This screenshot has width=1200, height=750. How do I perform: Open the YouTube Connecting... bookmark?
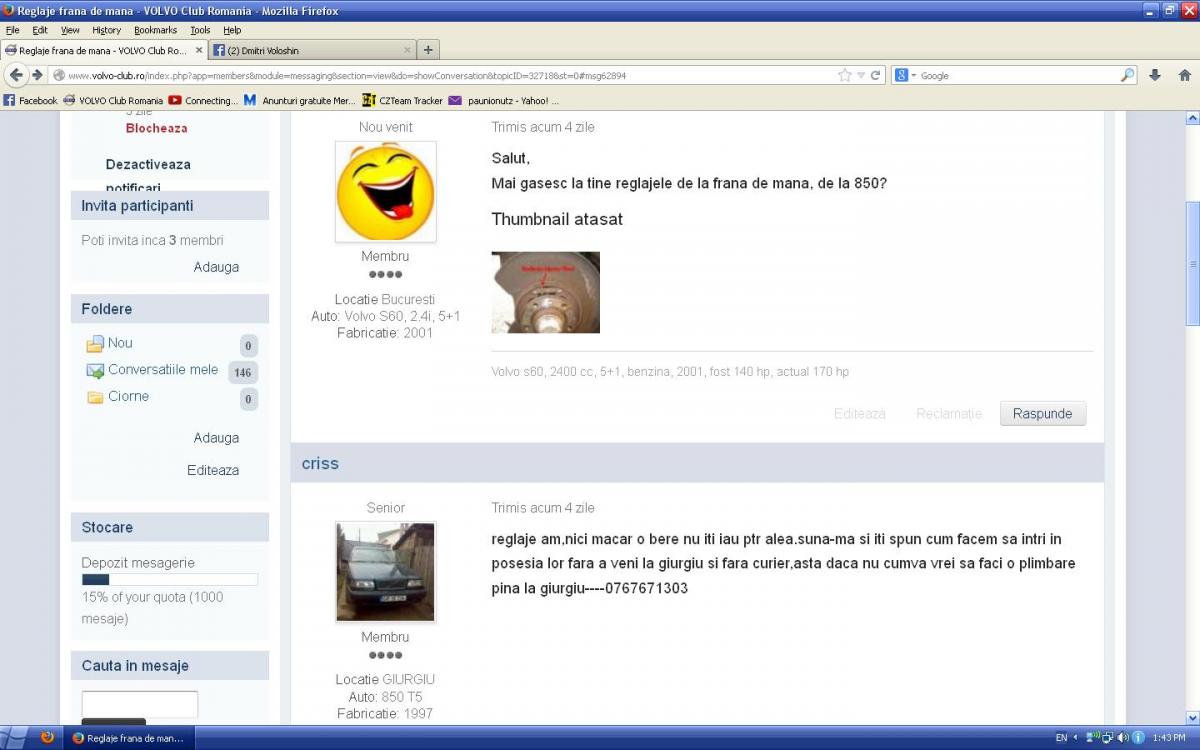point(203,100)
